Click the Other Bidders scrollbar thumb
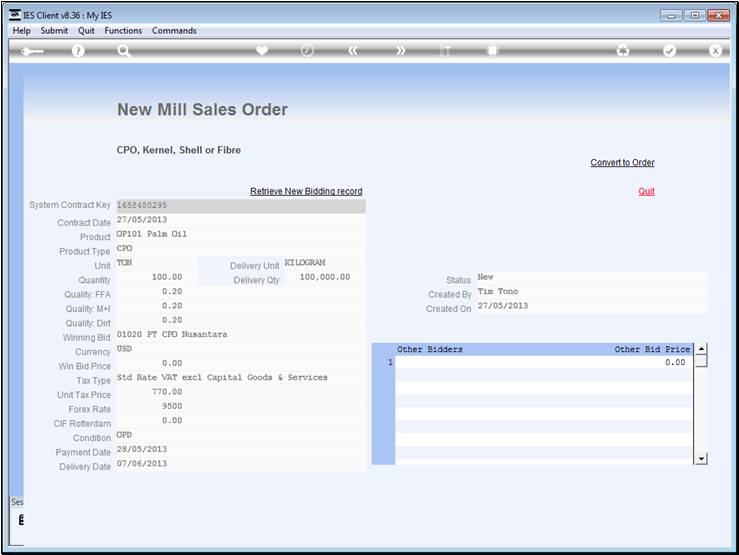739x555 pixels. [x=701, y=361]
